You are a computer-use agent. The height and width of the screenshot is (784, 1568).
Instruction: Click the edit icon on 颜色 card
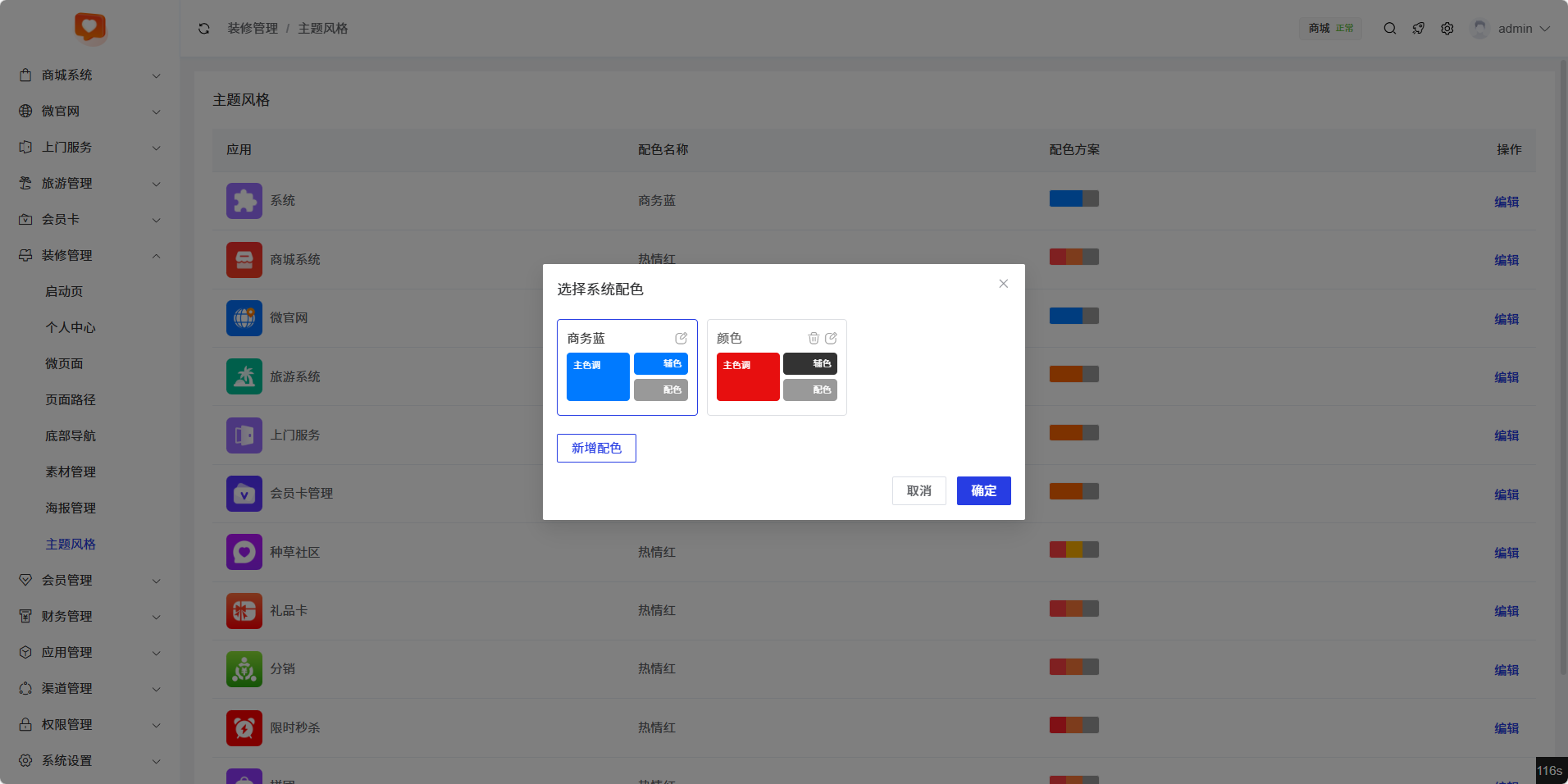(831, 338)
